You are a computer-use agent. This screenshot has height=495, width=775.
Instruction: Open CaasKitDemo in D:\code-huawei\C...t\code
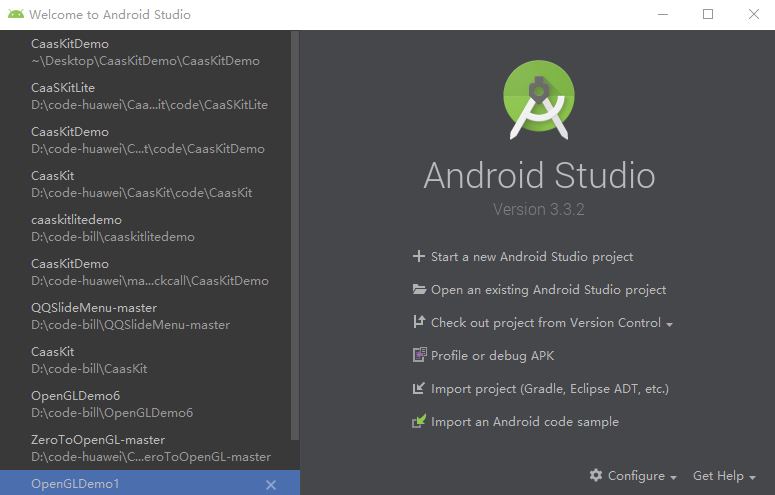(x=145, y=140)
